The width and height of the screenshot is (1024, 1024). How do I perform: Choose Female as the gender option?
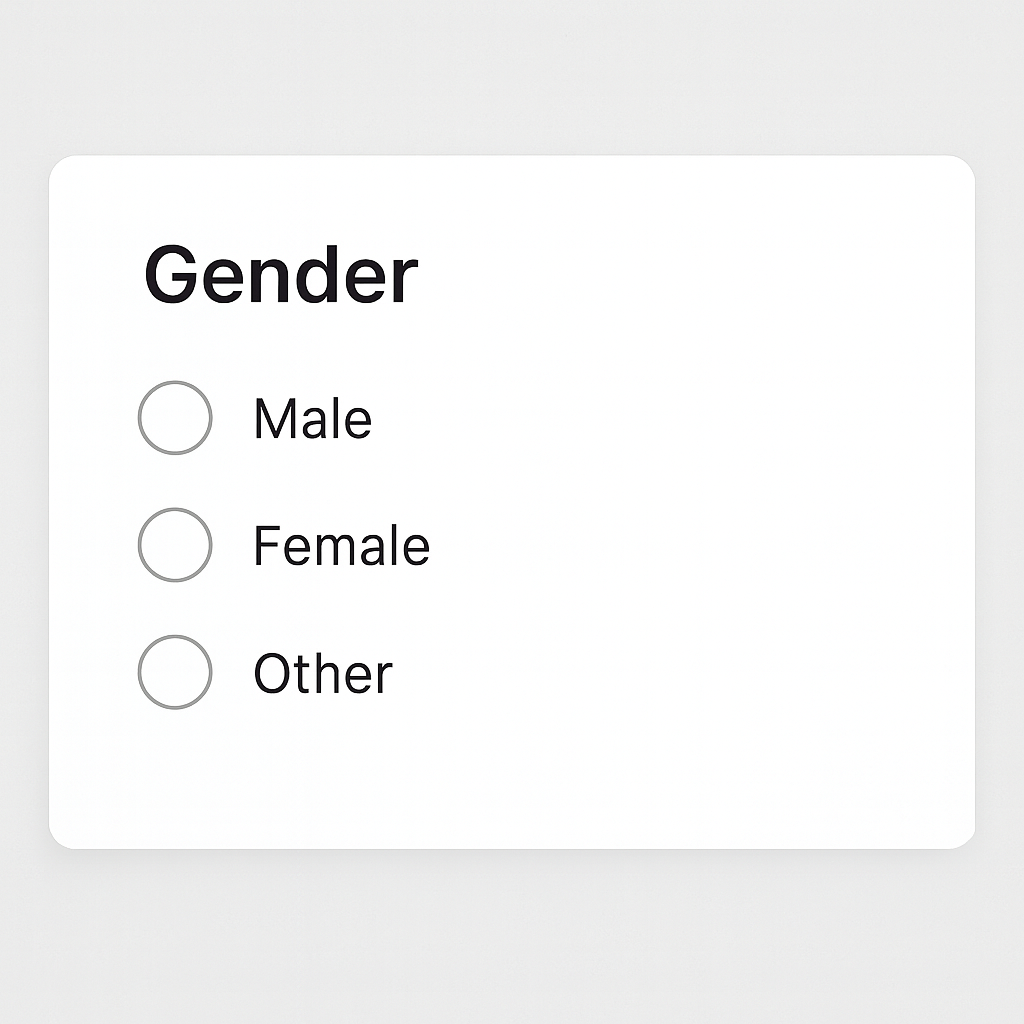pos(175,545)
